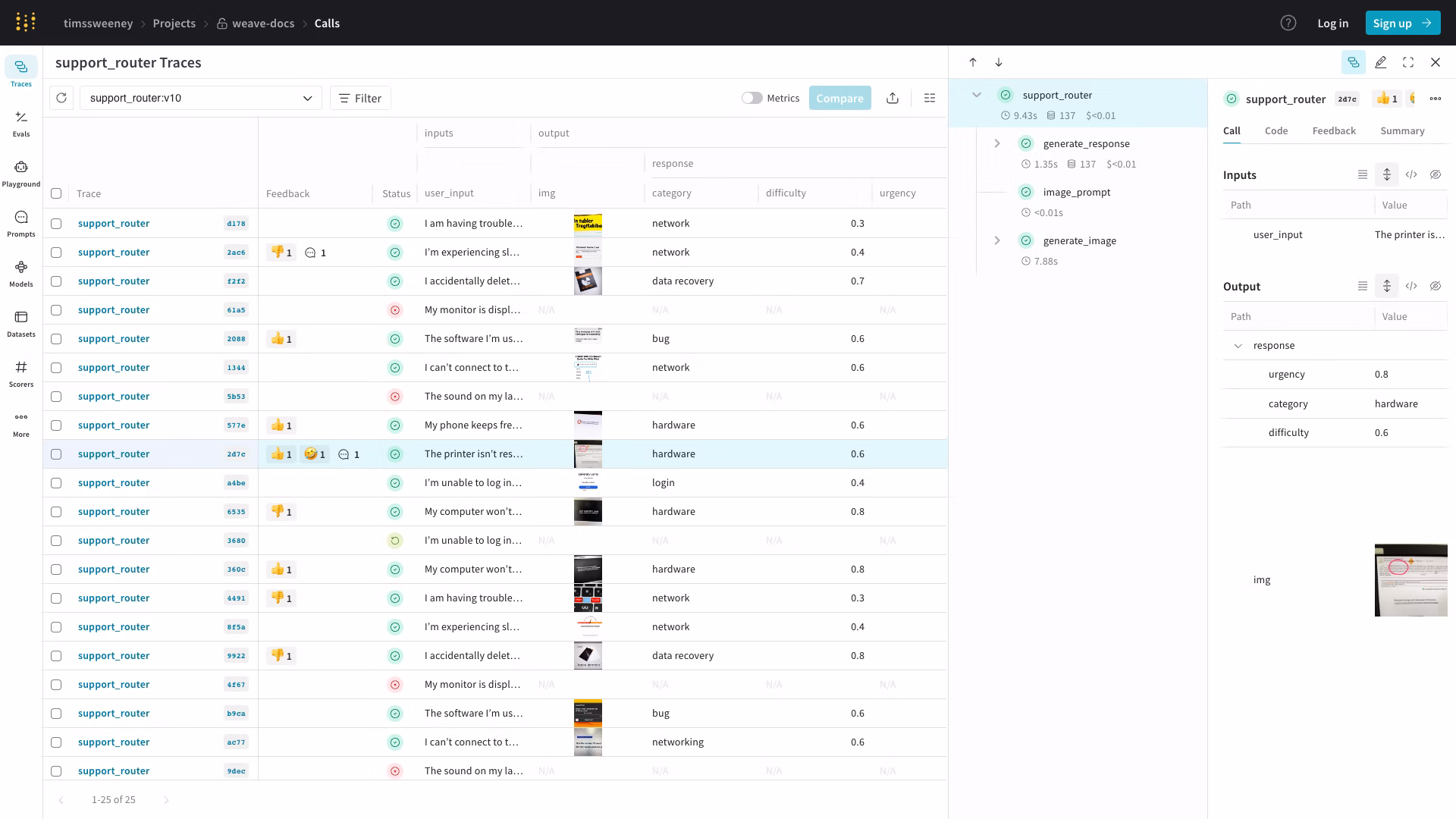Open the manage columns icon
This screenshot has height=819, width=1456.
tap(930, 98)
